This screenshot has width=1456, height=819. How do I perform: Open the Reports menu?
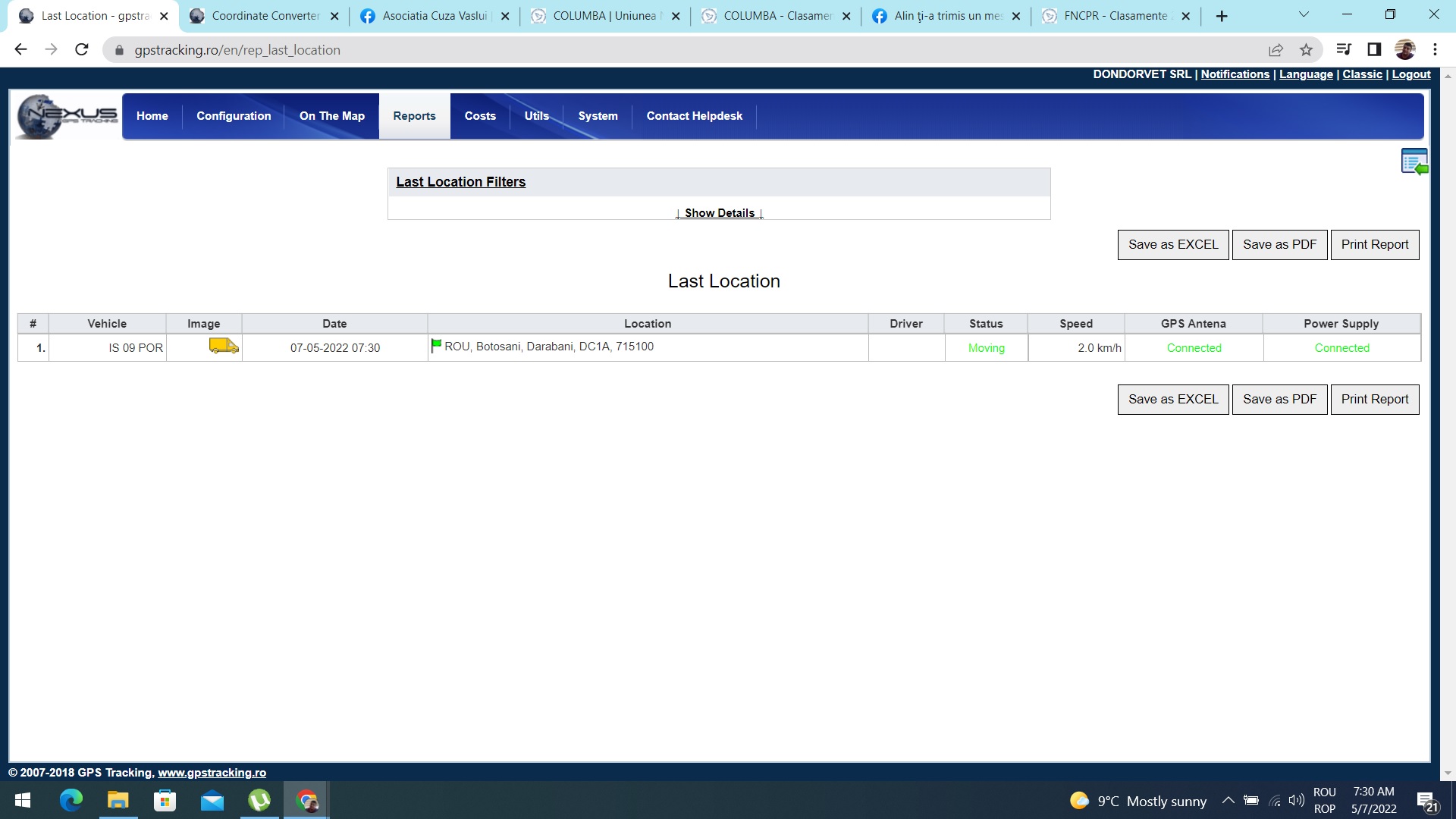point(414,116)
